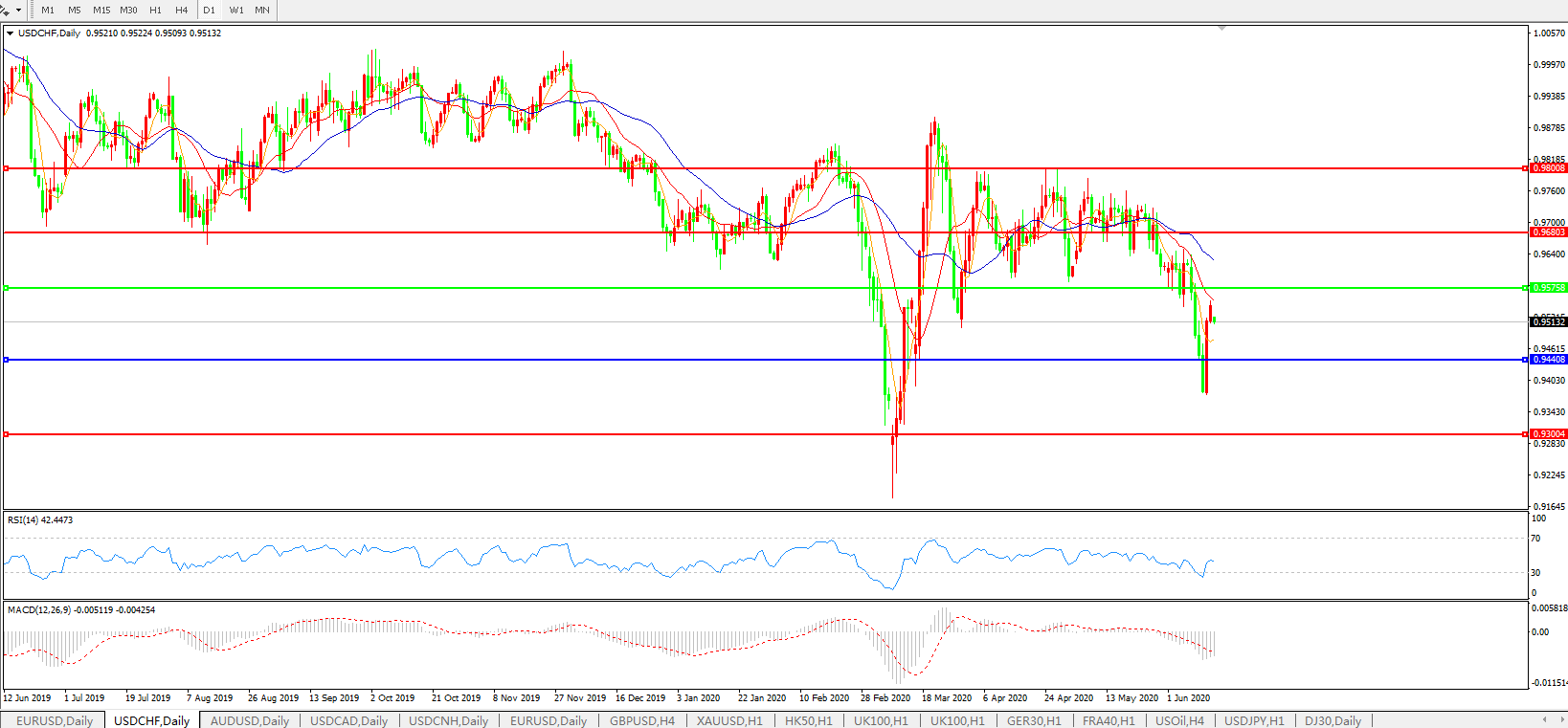
Task: Select the green horizontal line at 0.95758
Action: (x=766, y=288)
